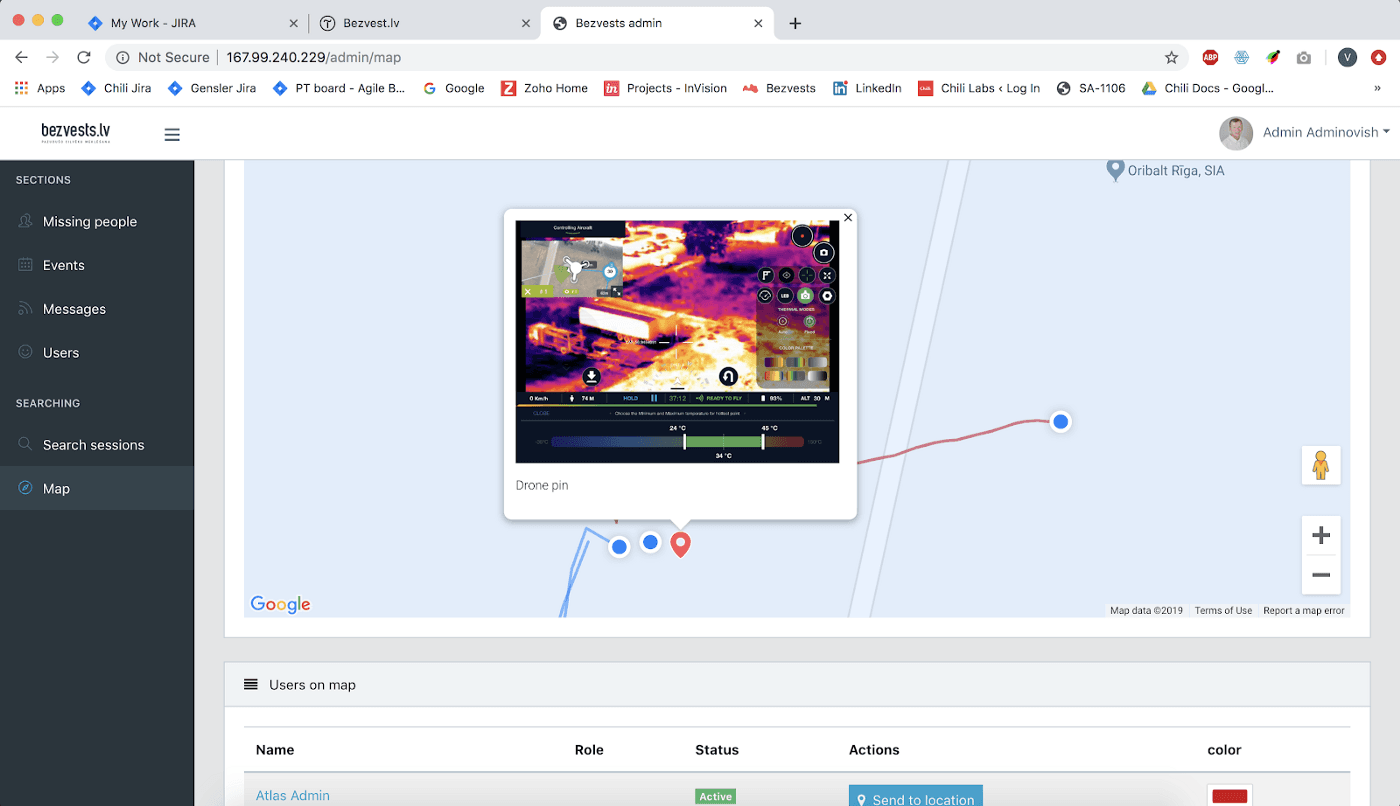Screen dimensions: 1400x806
Task: Open the Apps bookmarks shortcut
Action: (x=40, y=88)
